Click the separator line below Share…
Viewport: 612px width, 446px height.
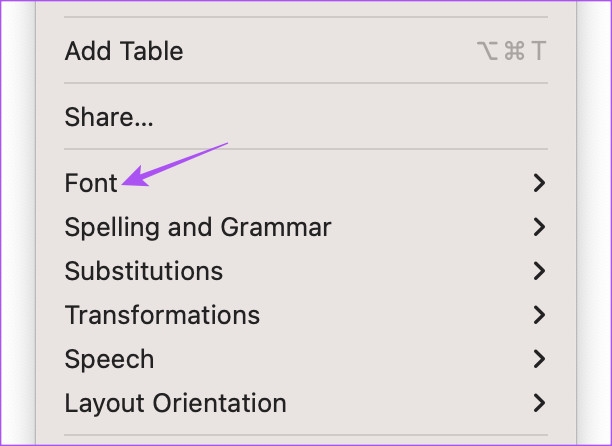point(305,149)
